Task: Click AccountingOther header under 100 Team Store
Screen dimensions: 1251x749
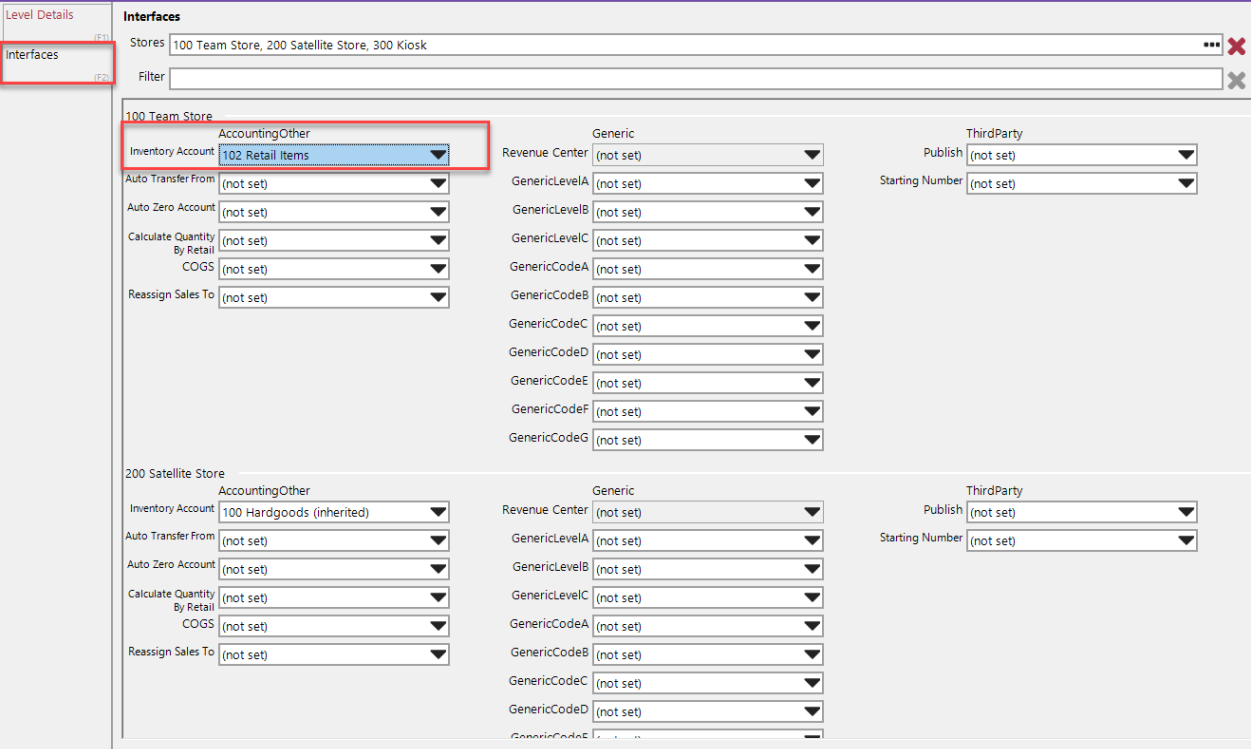Action: click(x=264, y=134)
